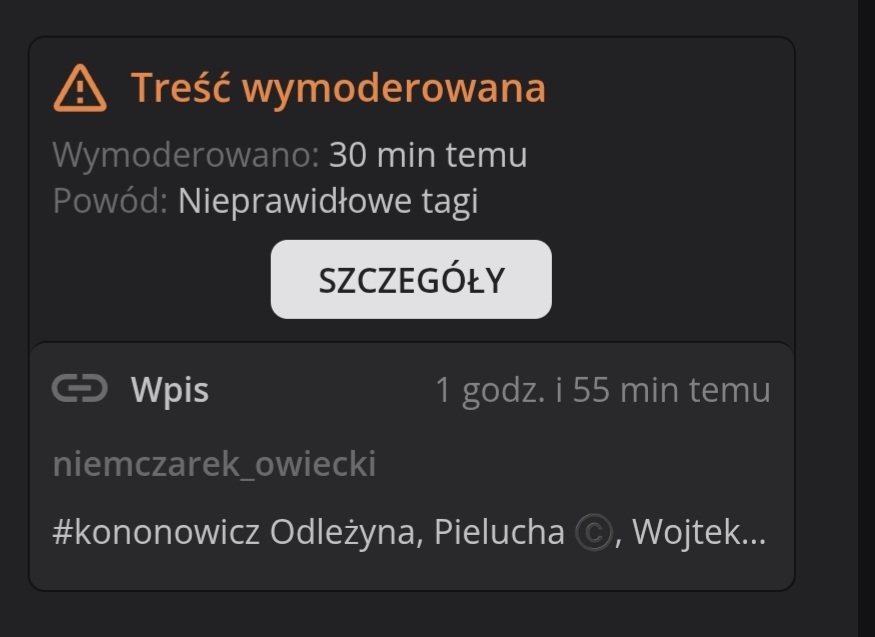Open the SZCZEGÓŁY details button
The image size is (875, 637).
(411, 279)
